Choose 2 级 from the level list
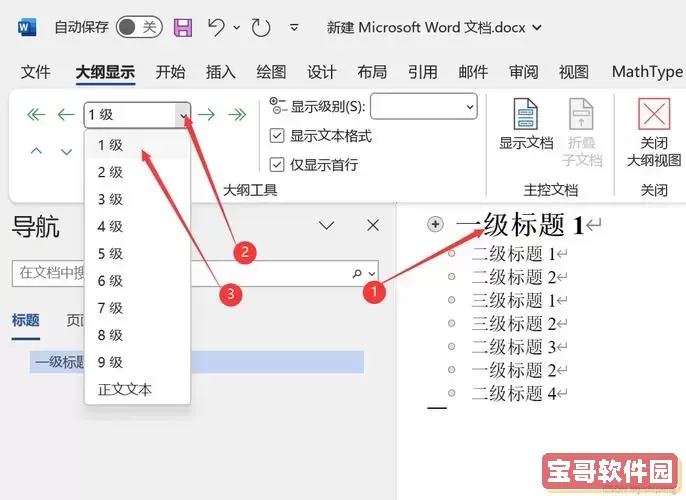This screenshot has height=500, width=686. coord(137,172)
